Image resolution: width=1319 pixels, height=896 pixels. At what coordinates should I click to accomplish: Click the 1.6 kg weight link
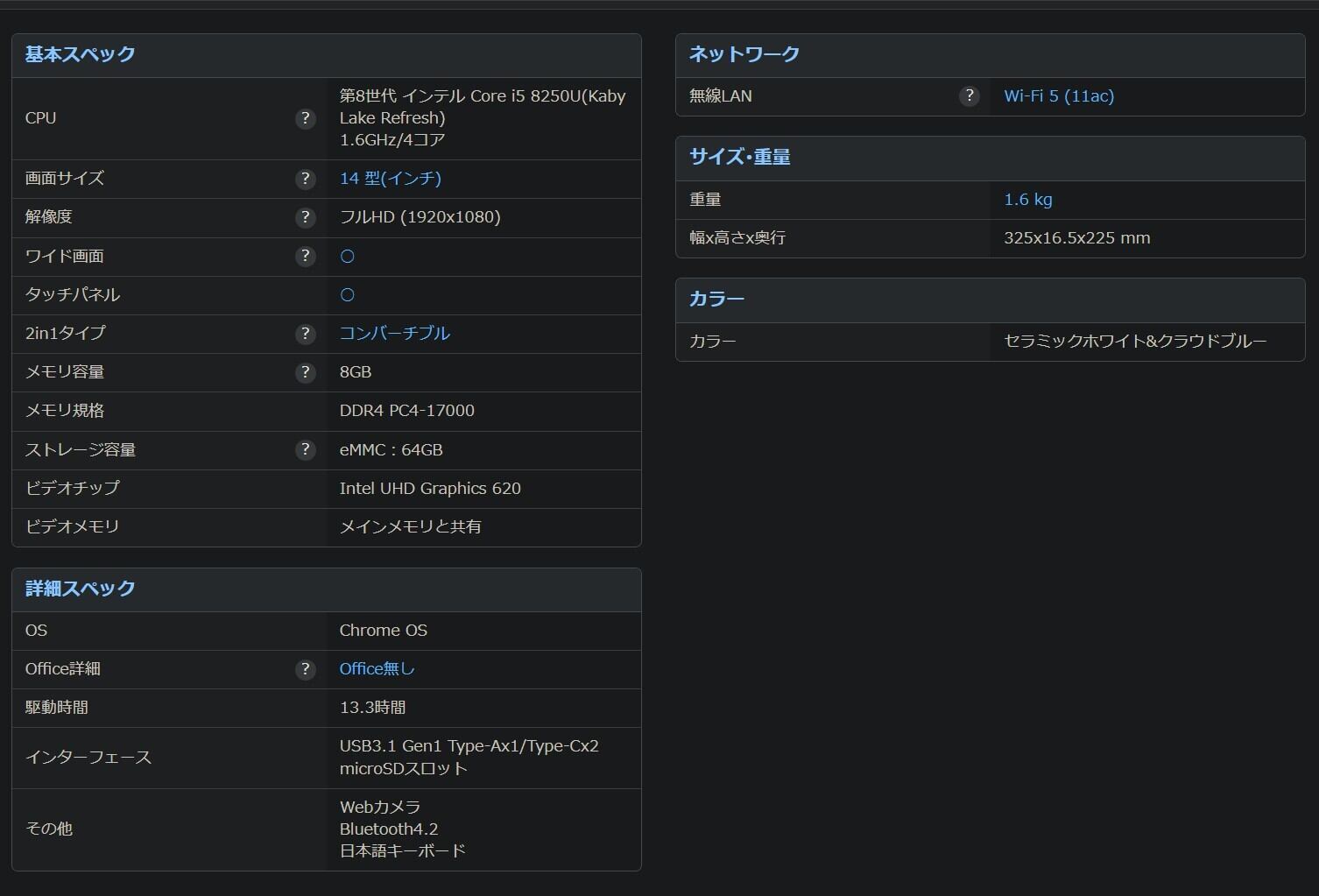point(1027,200)
